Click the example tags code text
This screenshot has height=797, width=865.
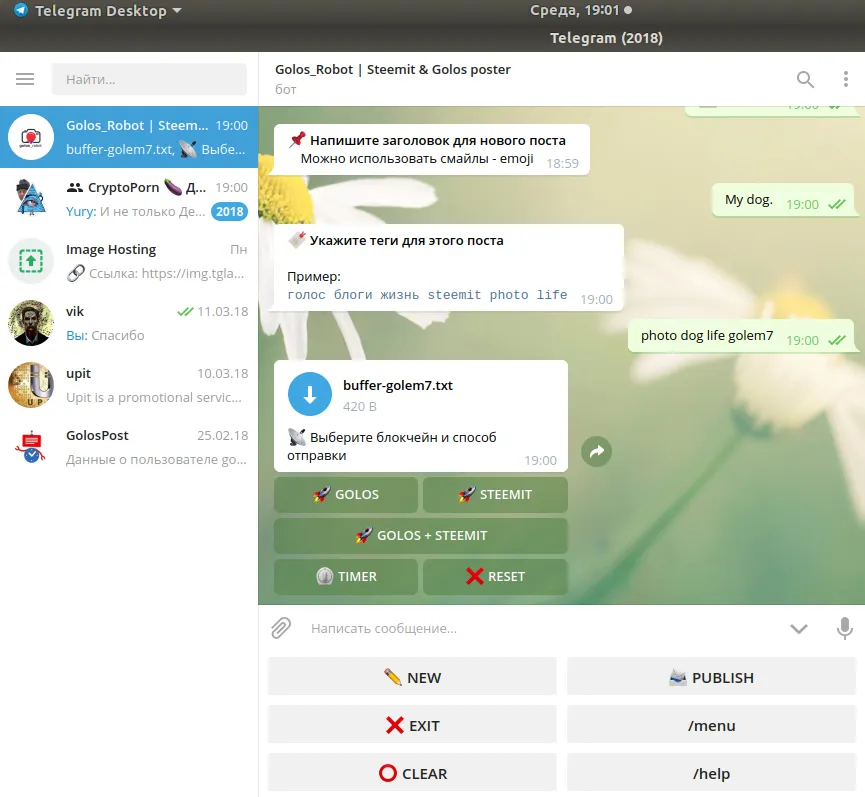point(427,295)
